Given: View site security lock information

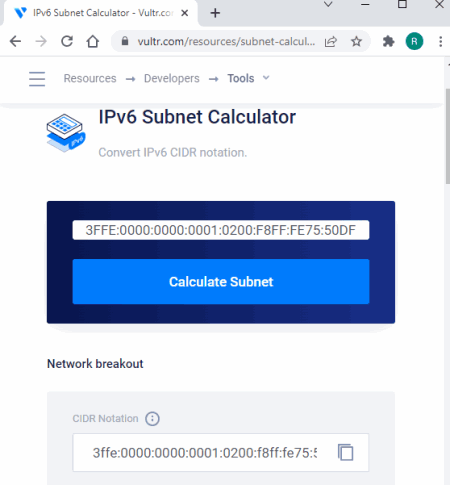Looking at the screenshot, I should 125,41.
